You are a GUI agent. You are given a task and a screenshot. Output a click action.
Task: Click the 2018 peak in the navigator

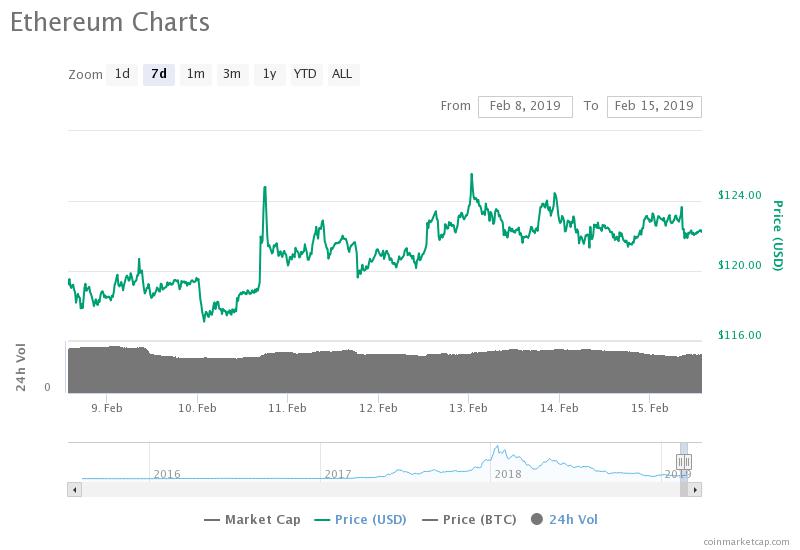[x=497, y=446]
